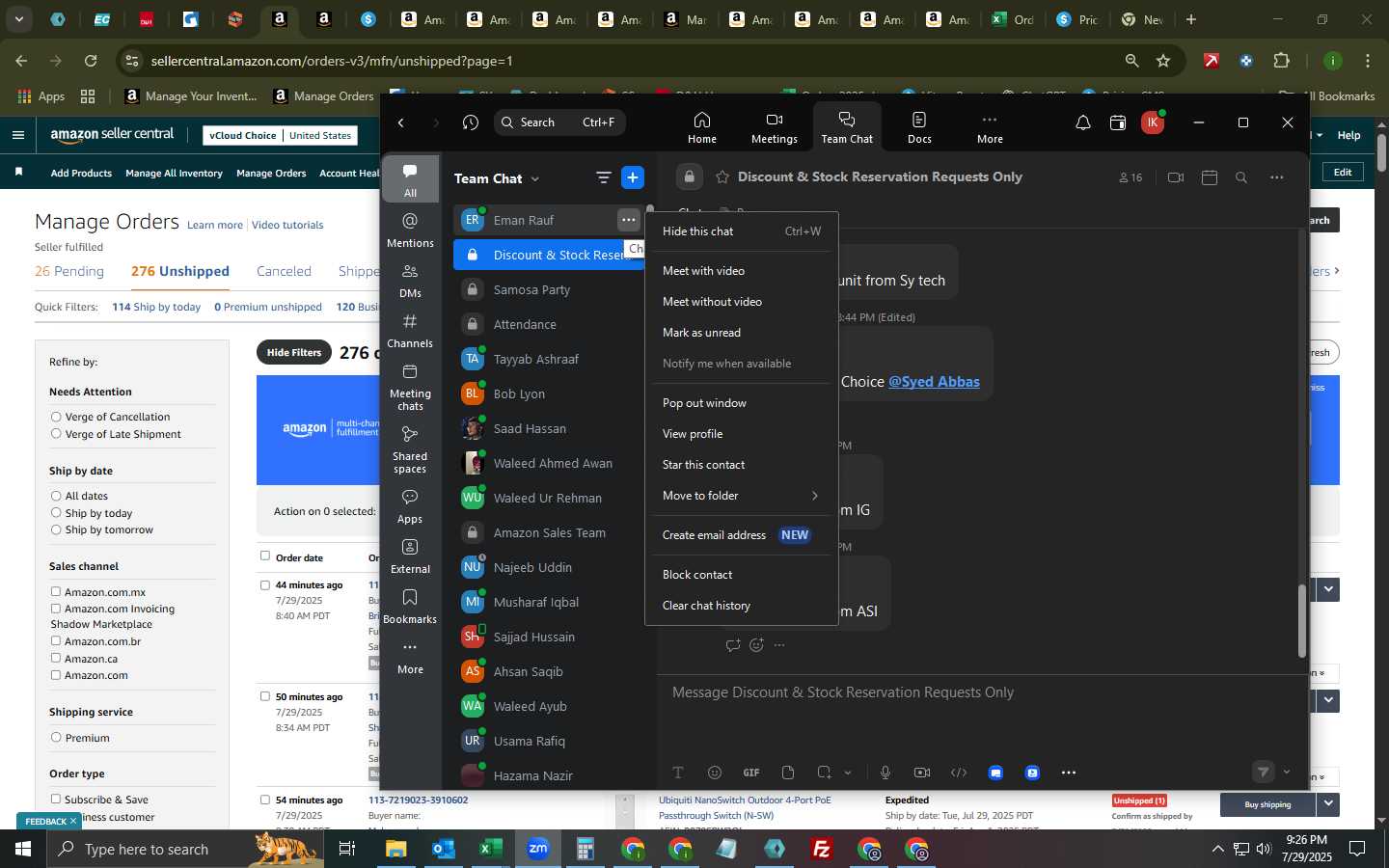The image size is (1389, 868).
Task: Select Mark as unread menu item
Action: (740, 333)
